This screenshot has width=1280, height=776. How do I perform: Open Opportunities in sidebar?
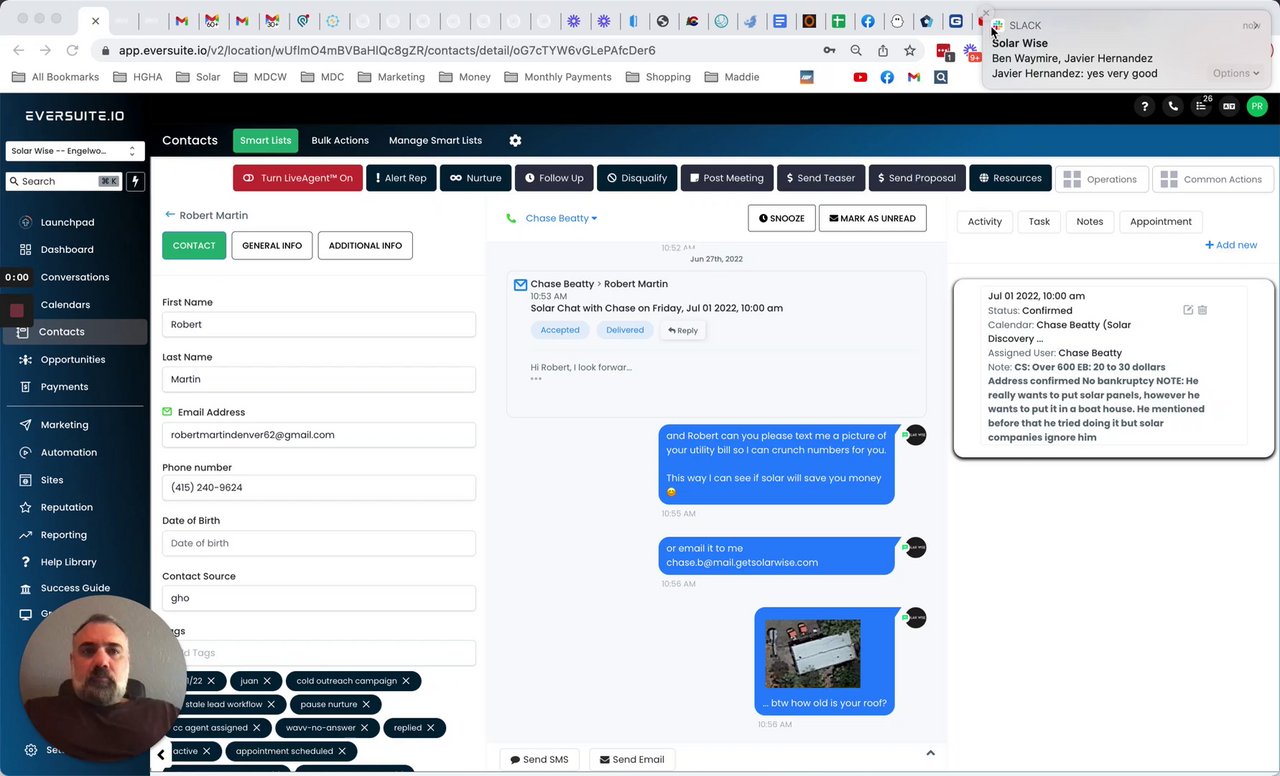click(x=73, y=360)
